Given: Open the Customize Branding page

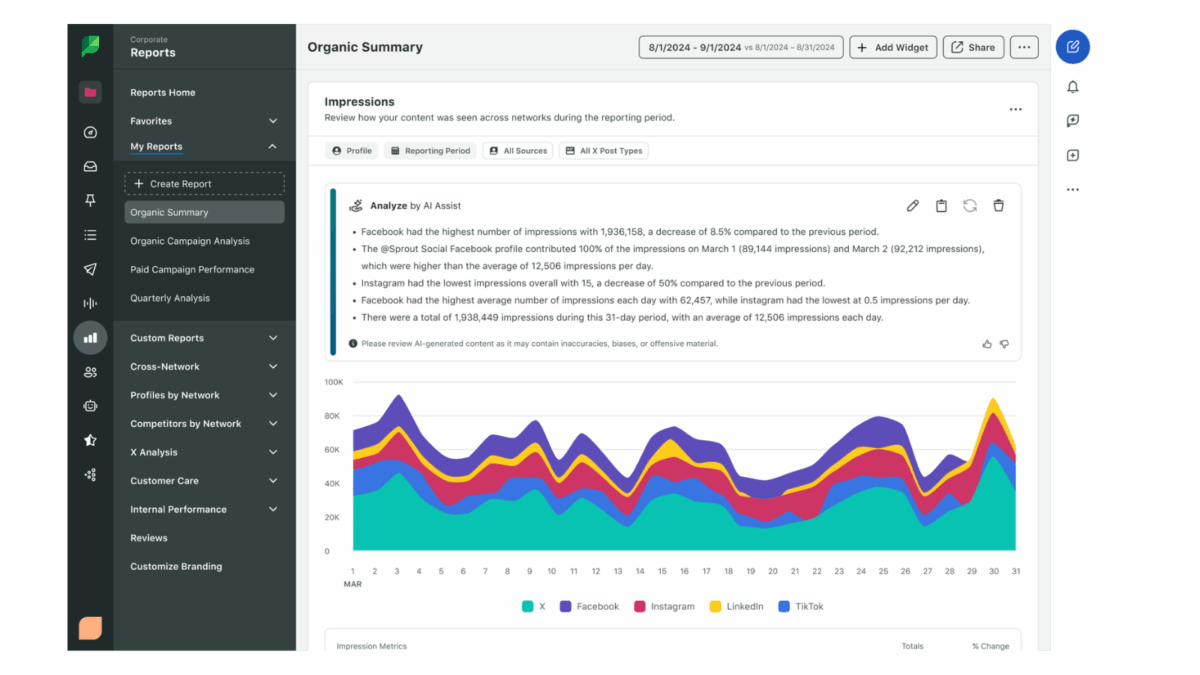Looking at the screenshot, I should pyautogui.click(x=176, y=567).
